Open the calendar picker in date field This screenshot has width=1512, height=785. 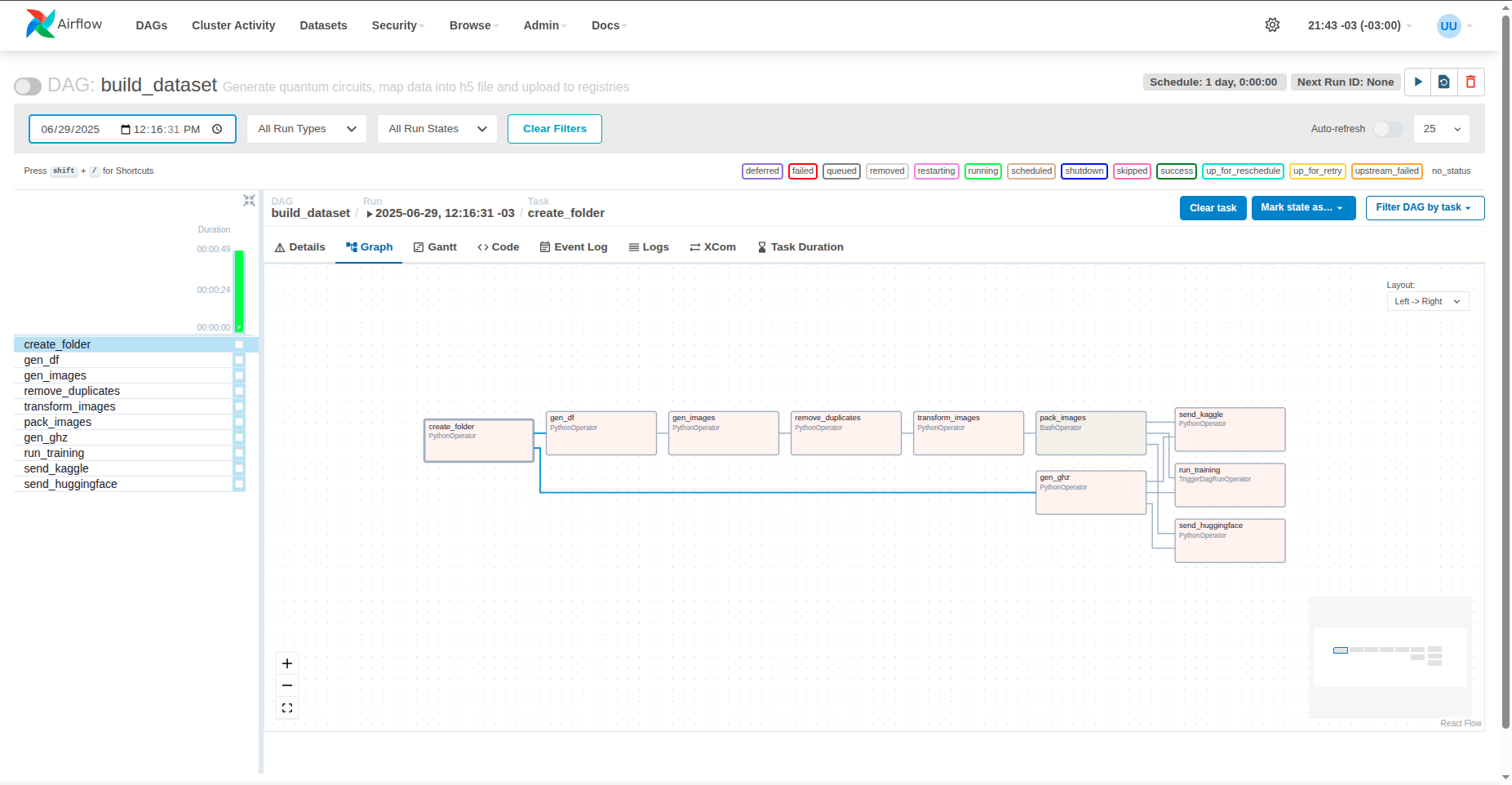click(126, 129)
